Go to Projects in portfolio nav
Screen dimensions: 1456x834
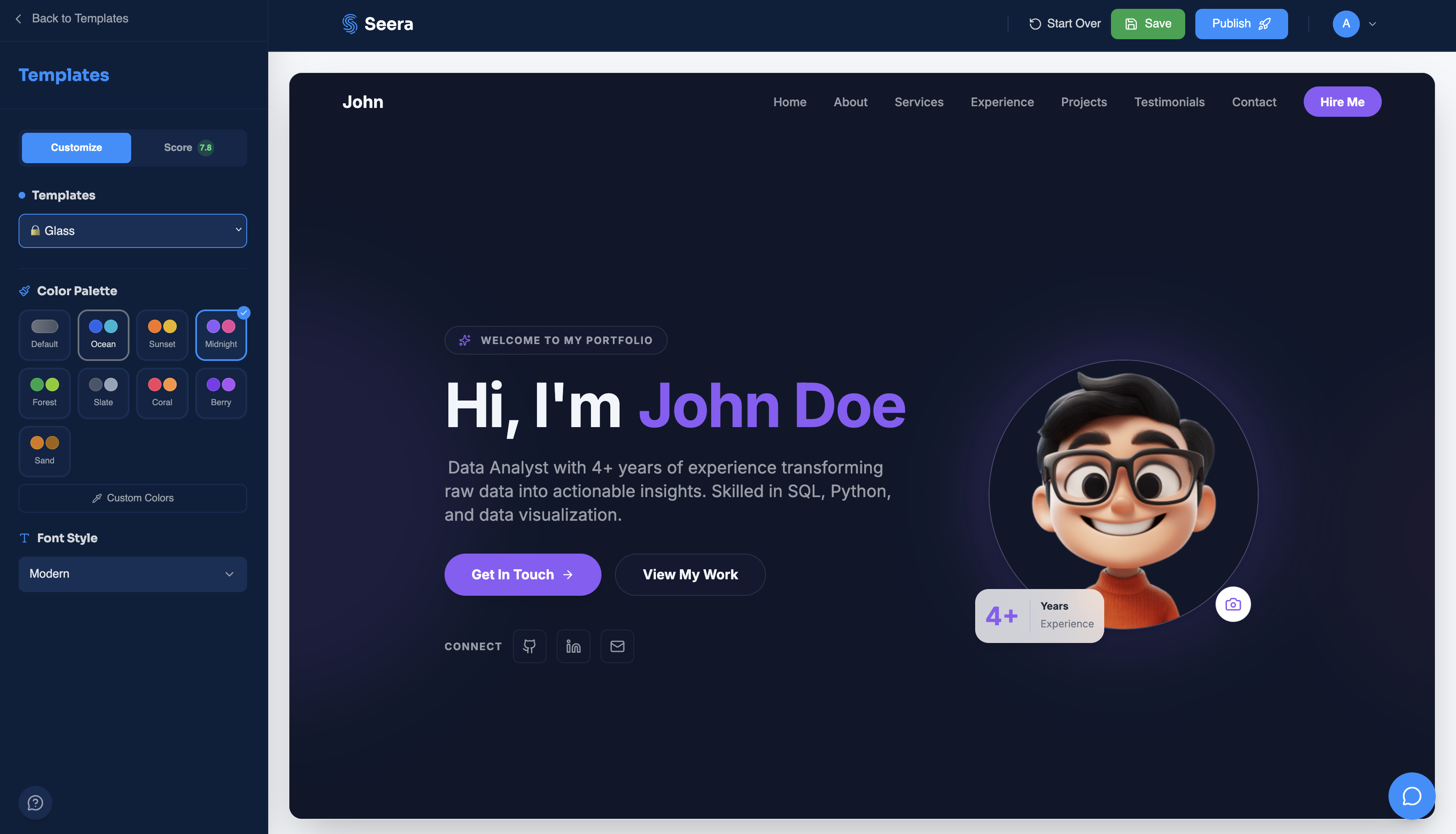[1084, 102]
